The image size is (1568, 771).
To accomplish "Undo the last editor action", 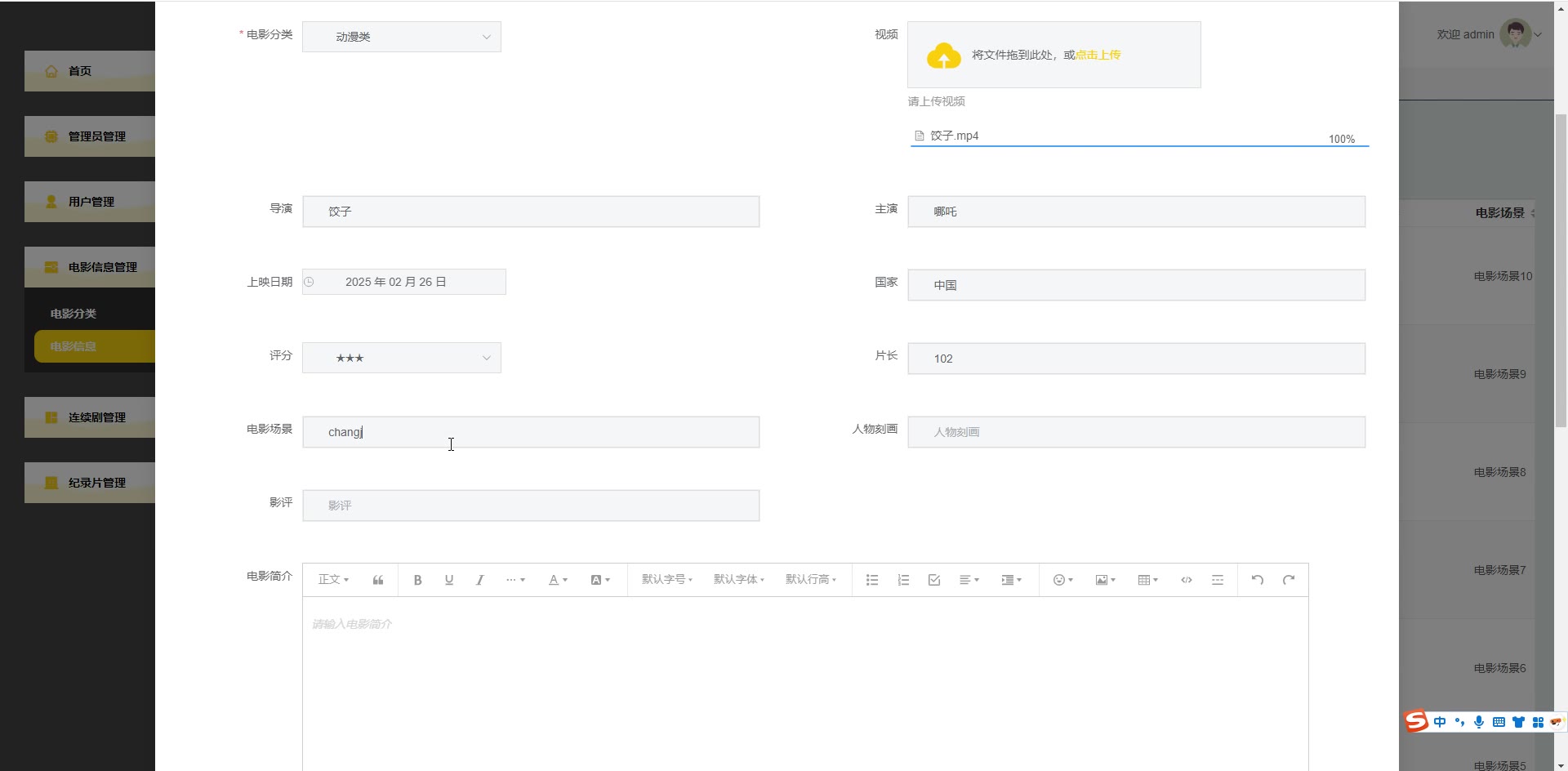I will click(1258, 580).
